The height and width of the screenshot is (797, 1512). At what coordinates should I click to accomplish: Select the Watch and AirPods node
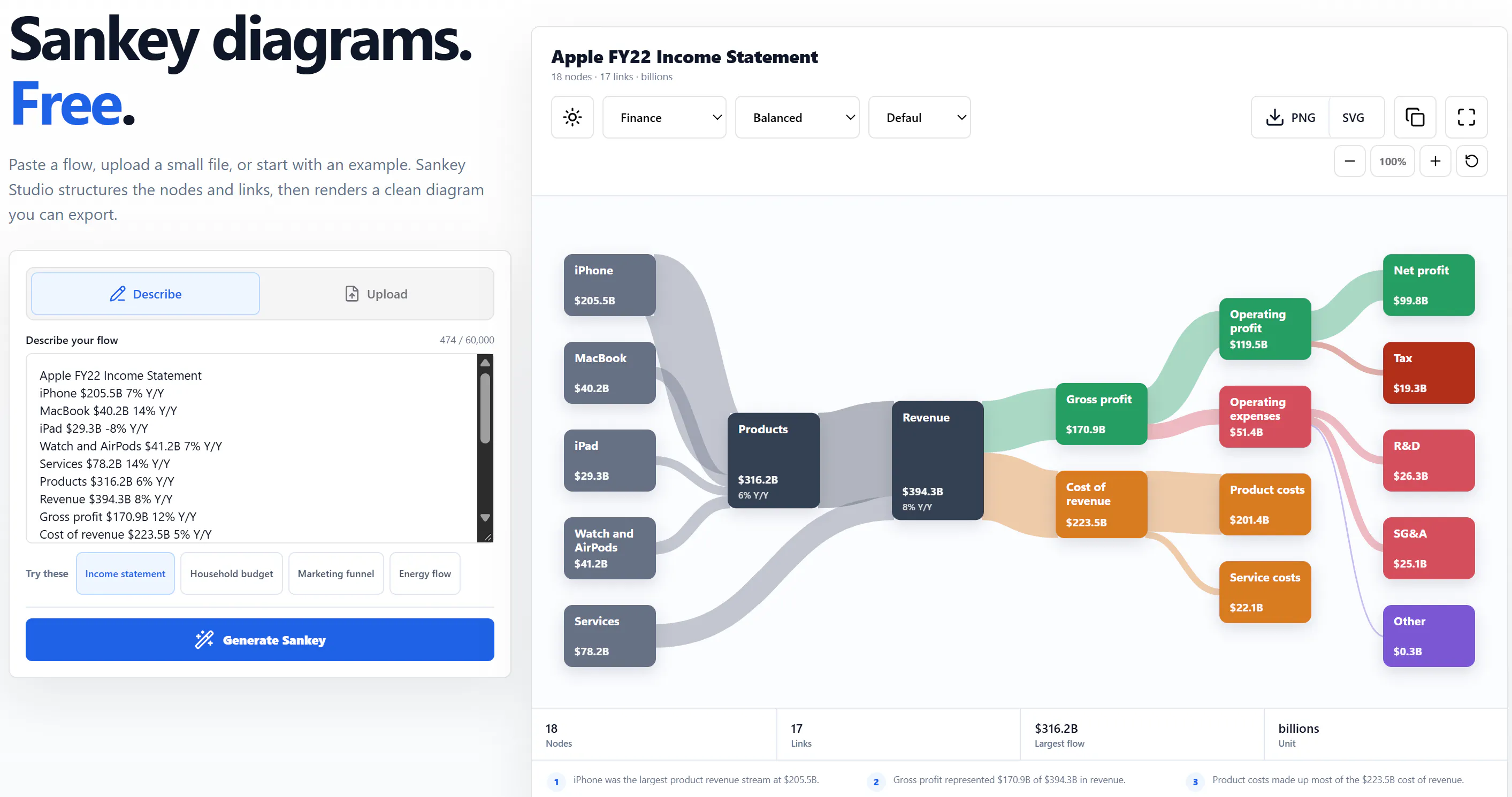[x=610, y=548]
